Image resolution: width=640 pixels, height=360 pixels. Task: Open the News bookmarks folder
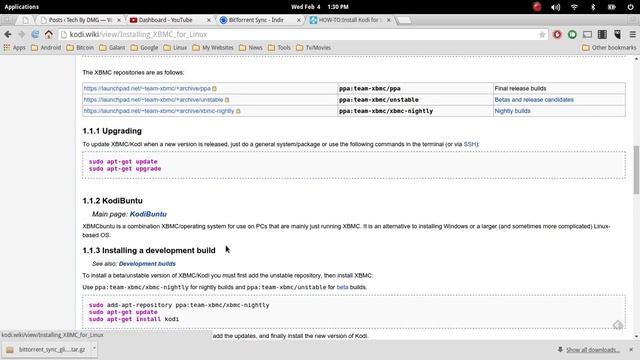click(x=251, y=48)
